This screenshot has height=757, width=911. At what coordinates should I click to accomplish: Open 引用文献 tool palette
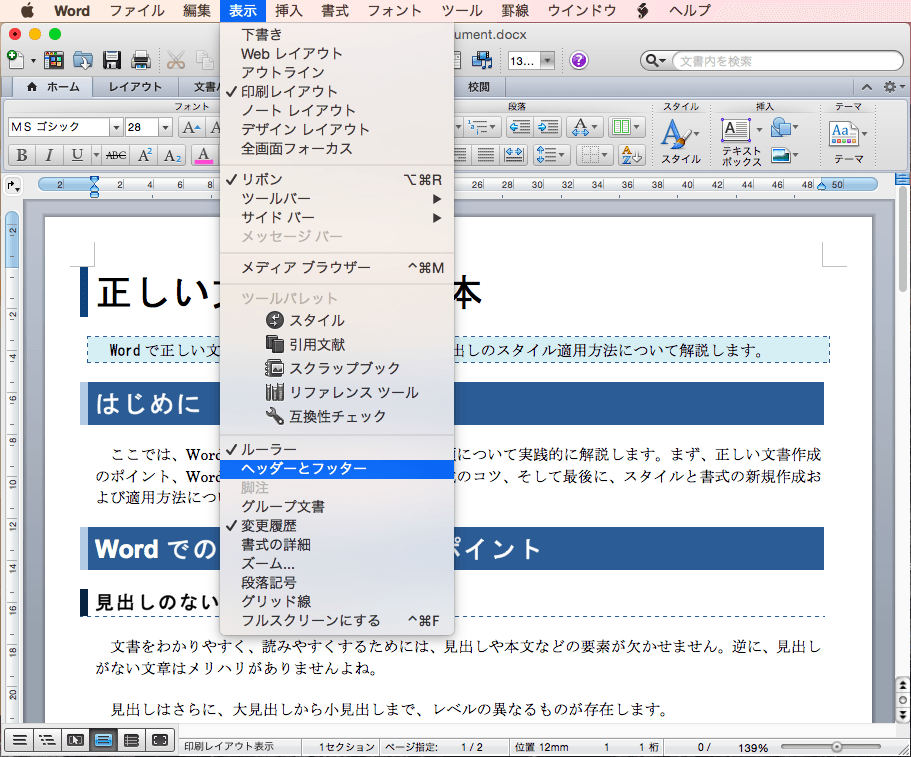(337, 345)
